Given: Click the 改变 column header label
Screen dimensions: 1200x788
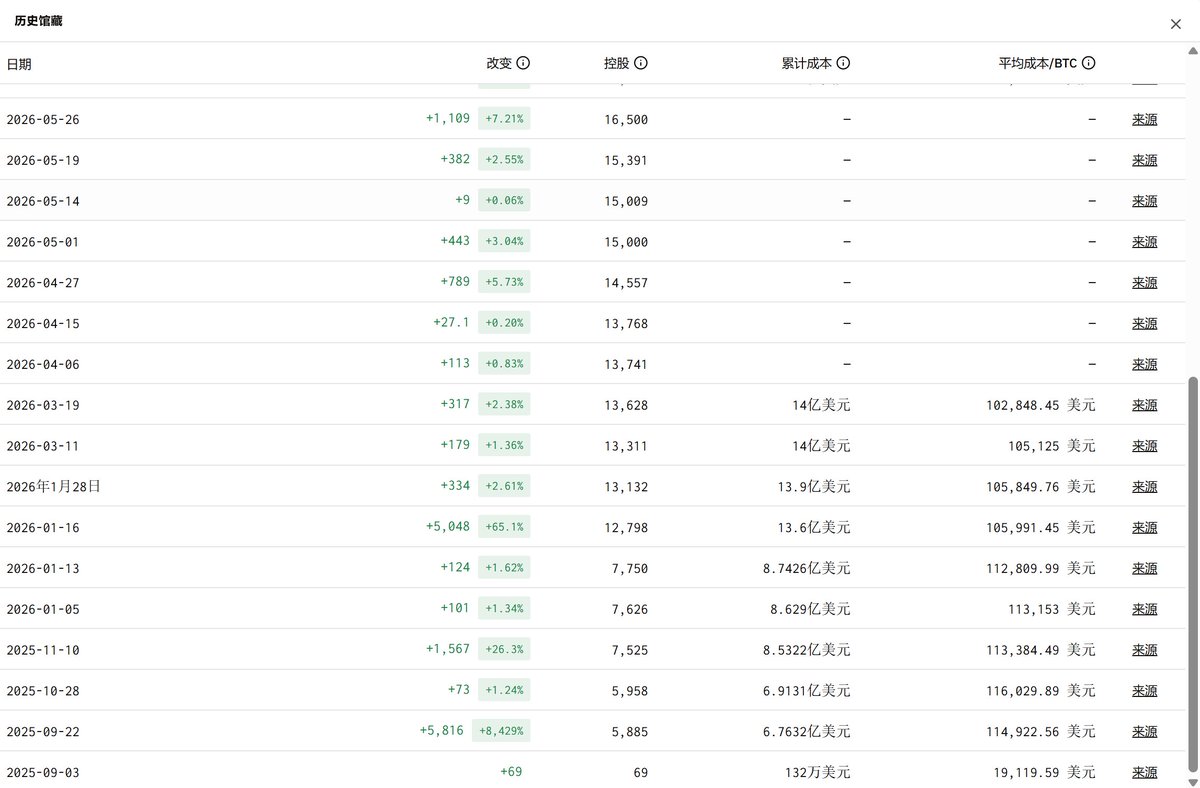Looking at the screenshot, I should point(499,63).
